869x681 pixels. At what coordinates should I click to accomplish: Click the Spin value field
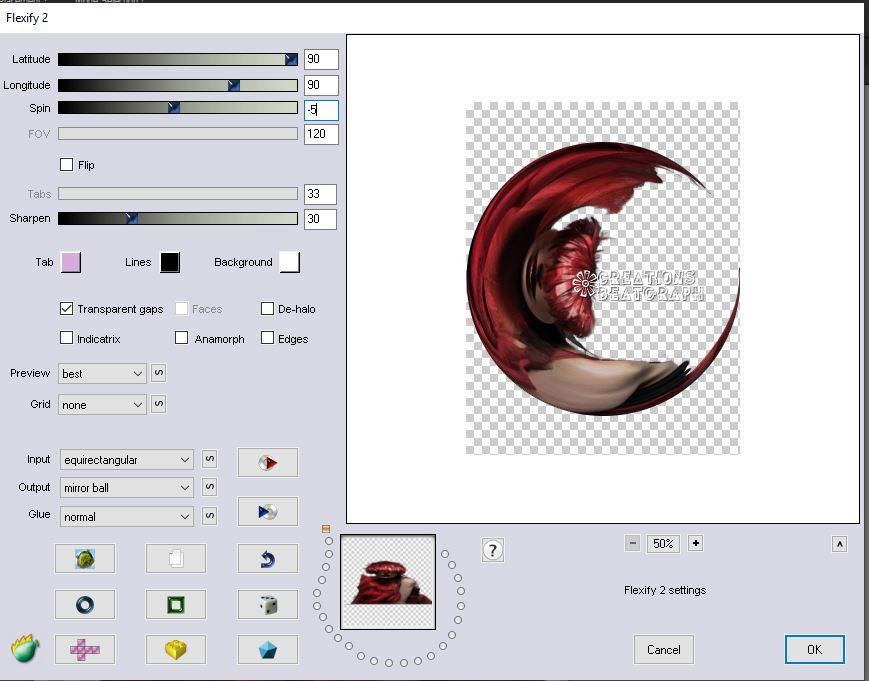tap(321, 110)
